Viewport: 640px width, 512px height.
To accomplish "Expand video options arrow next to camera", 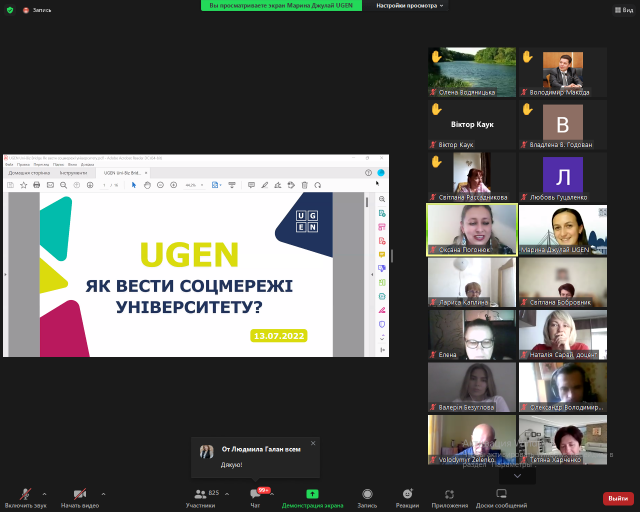I will coord(103,494).
